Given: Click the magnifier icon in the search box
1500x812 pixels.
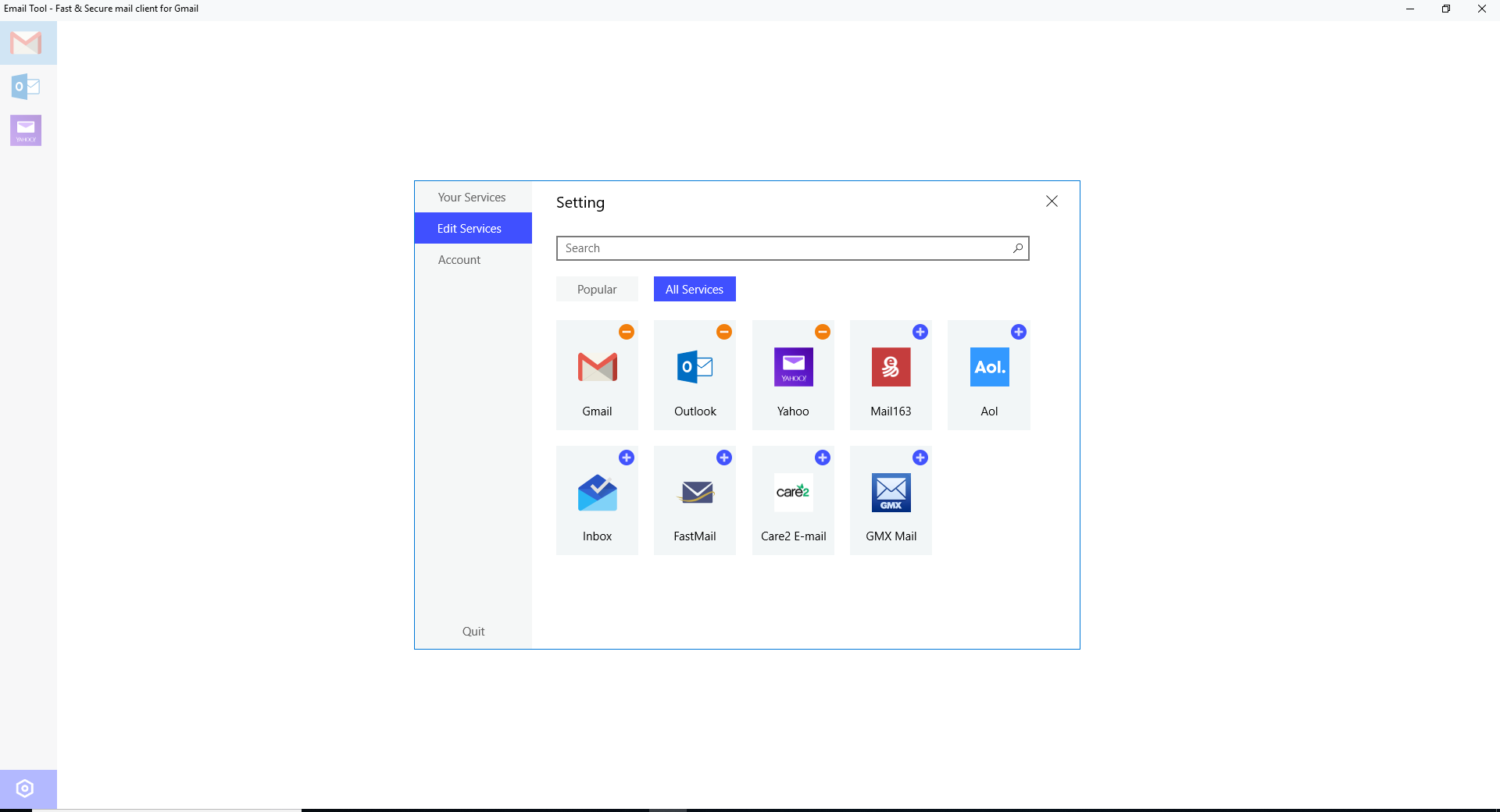Looking at the screenshot, I should point(1018,248).
